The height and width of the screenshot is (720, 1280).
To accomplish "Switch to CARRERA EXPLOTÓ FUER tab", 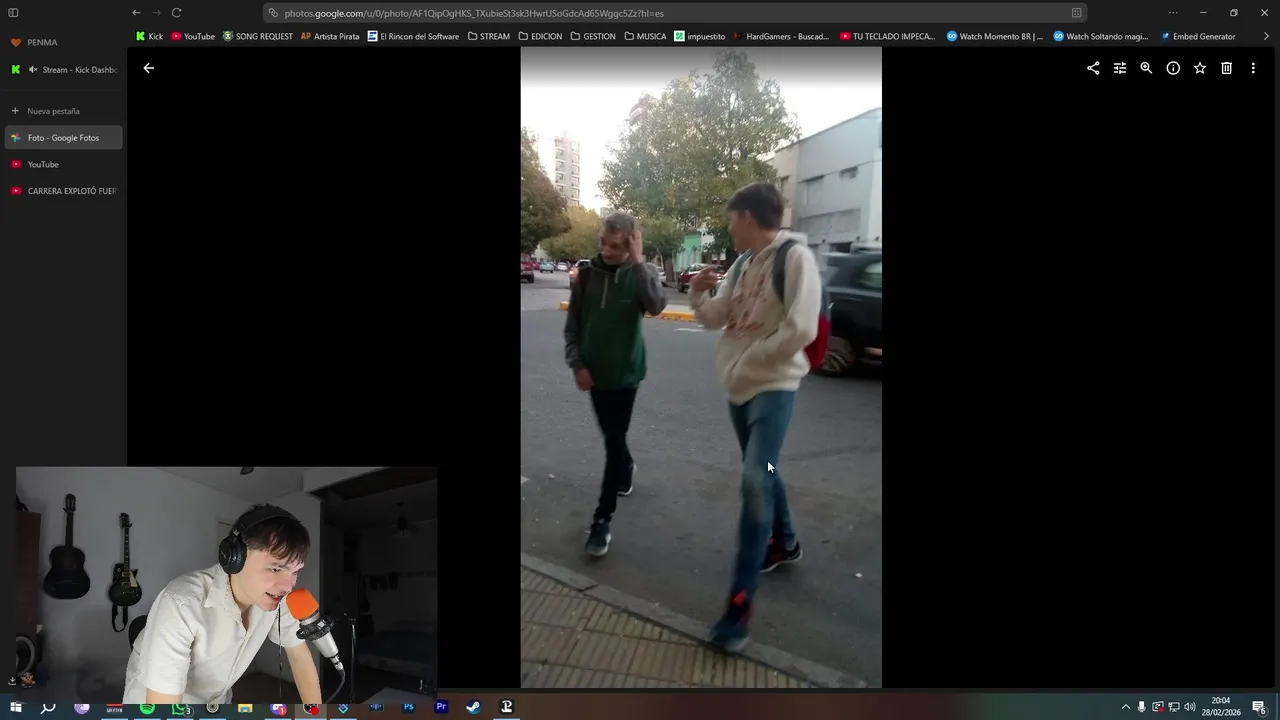I will [64, 191].
